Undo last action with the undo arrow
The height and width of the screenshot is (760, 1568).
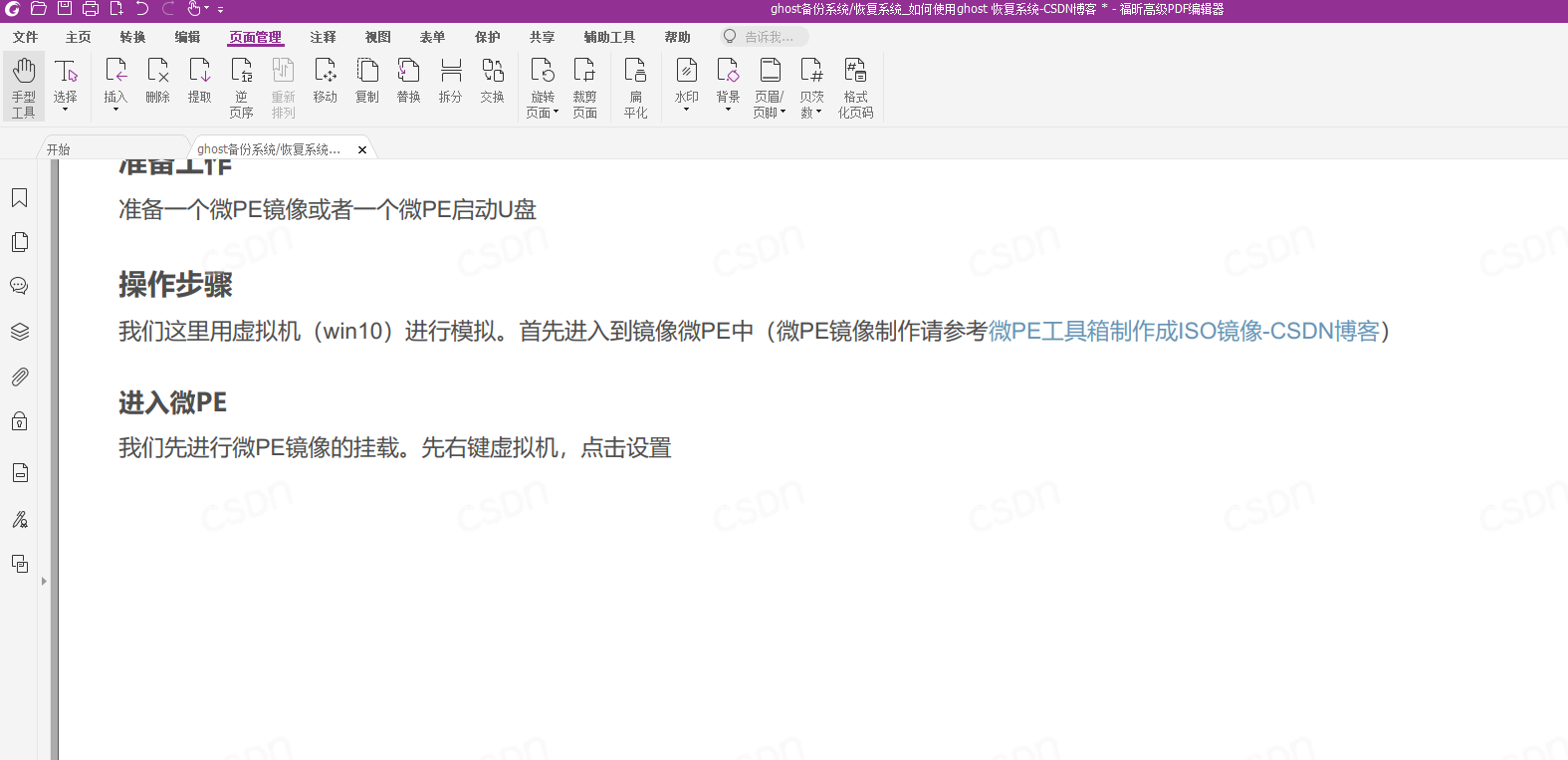pyautogui.click(x=142, y=9)
